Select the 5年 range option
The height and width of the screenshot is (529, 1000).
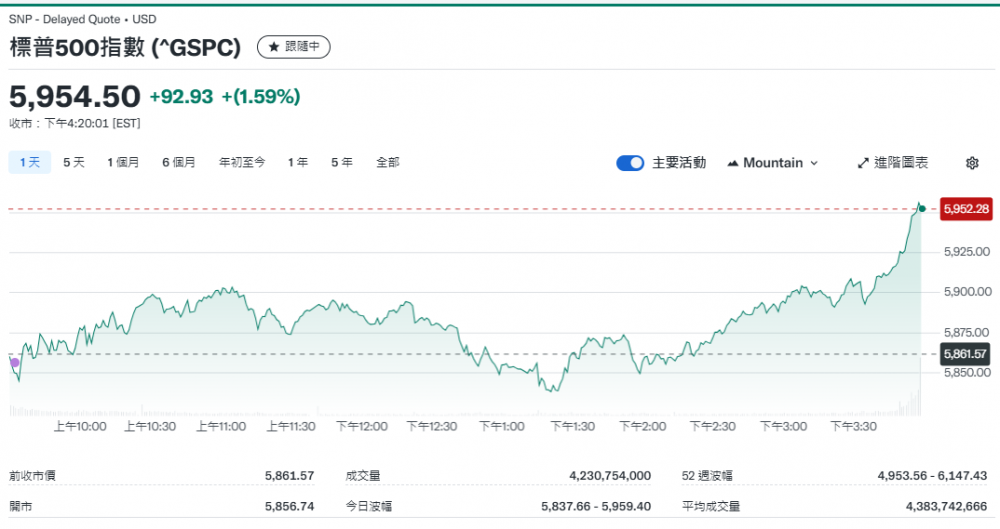[x=342, y=162]
